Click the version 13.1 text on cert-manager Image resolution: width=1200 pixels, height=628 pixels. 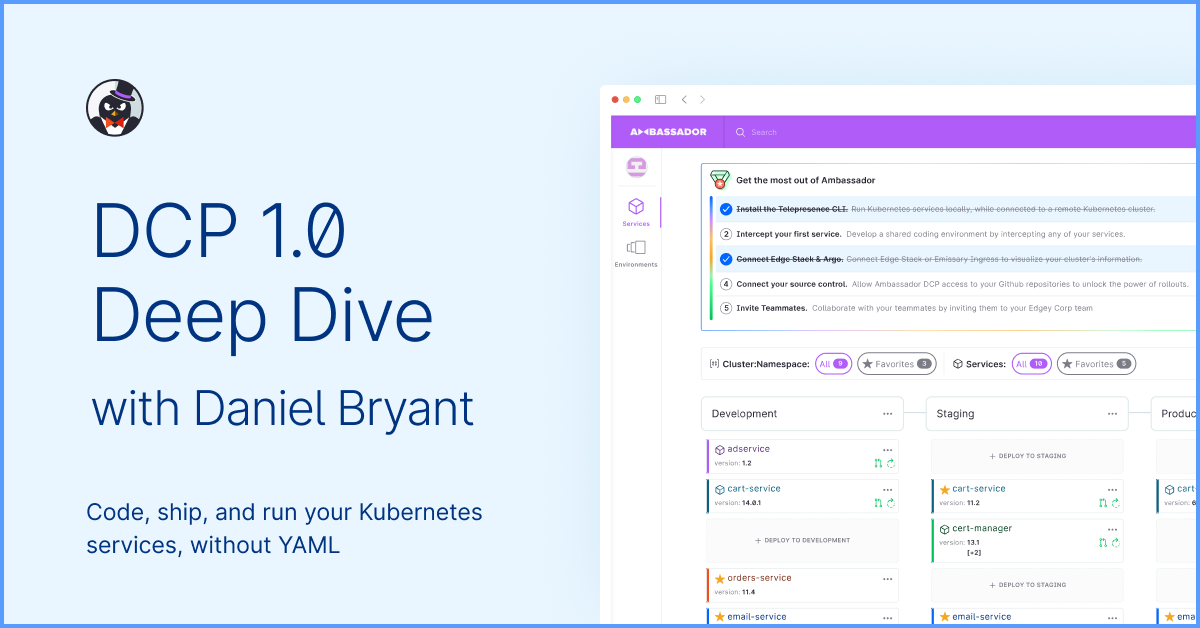pos(959,542)
